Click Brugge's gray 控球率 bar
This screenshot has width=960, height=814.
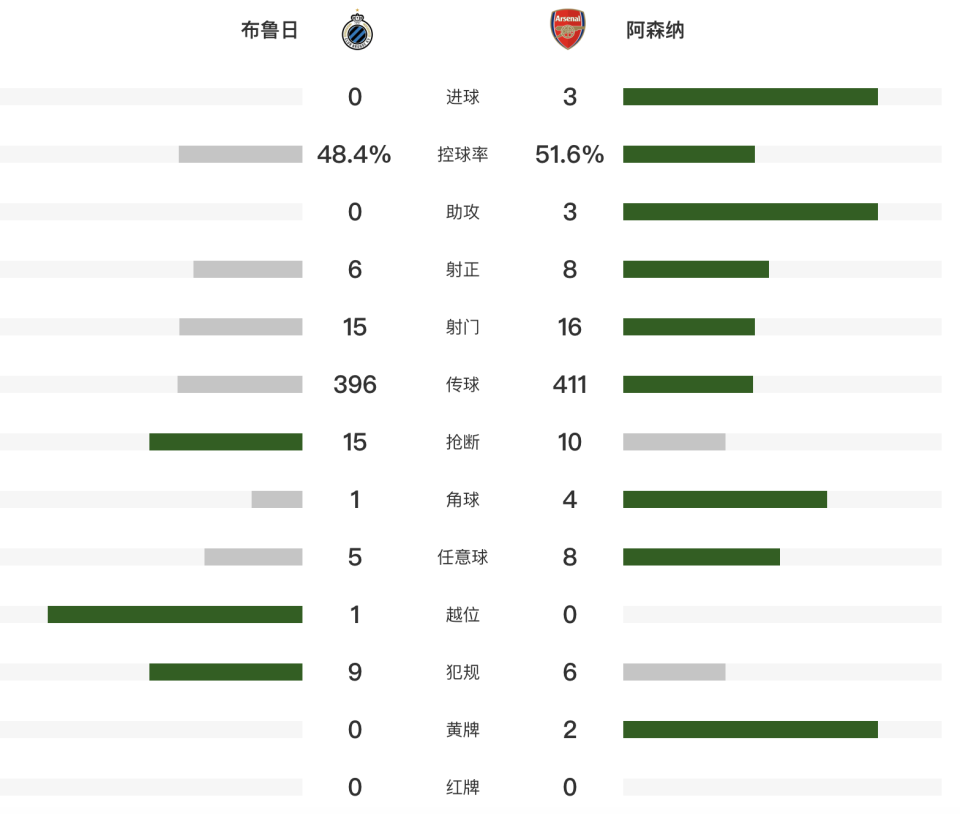240,154
